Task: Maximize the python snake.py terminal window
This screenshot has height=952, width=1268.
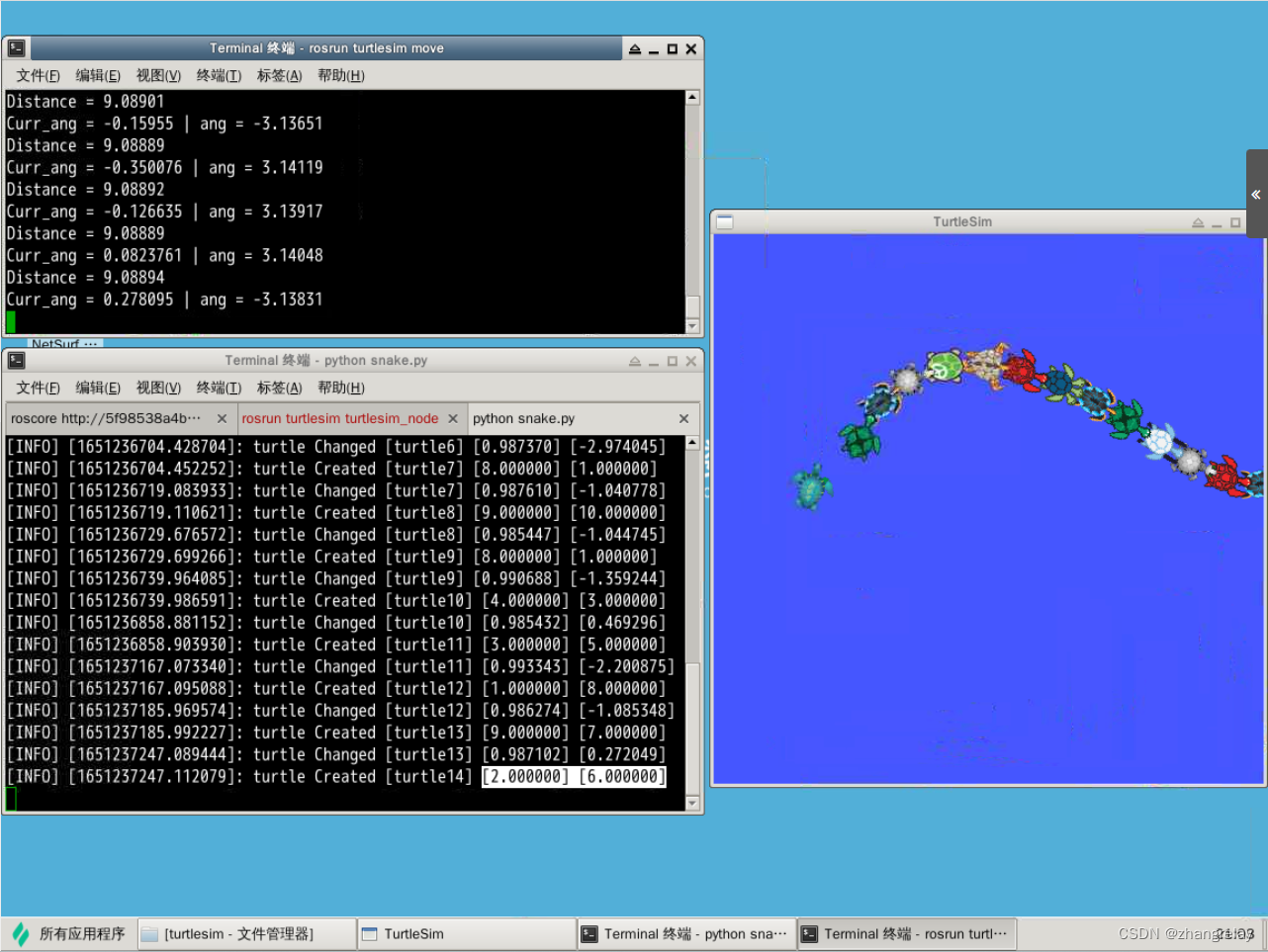Action: point(673,361)
